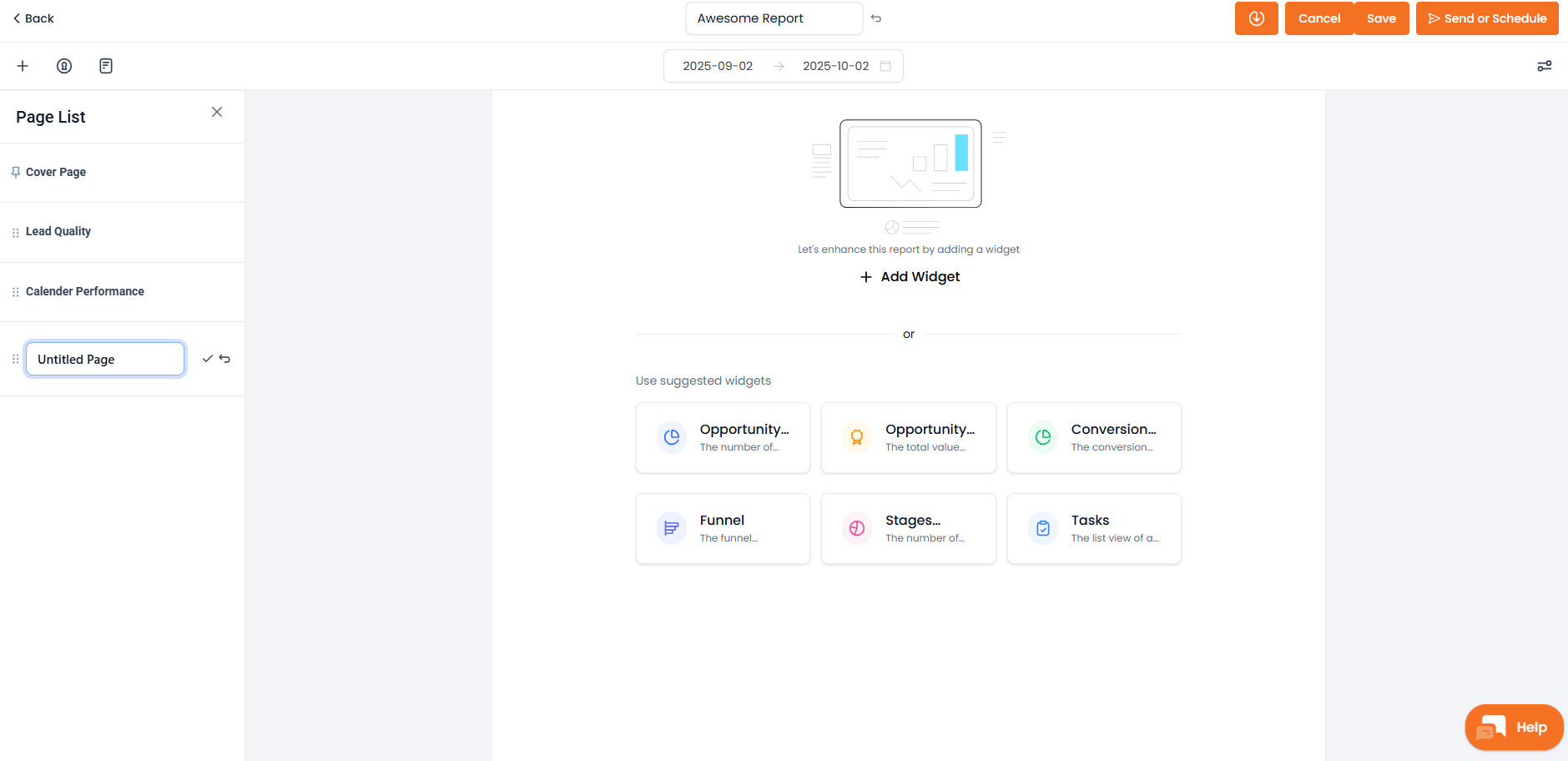Open the Lead Quality page

58,231
